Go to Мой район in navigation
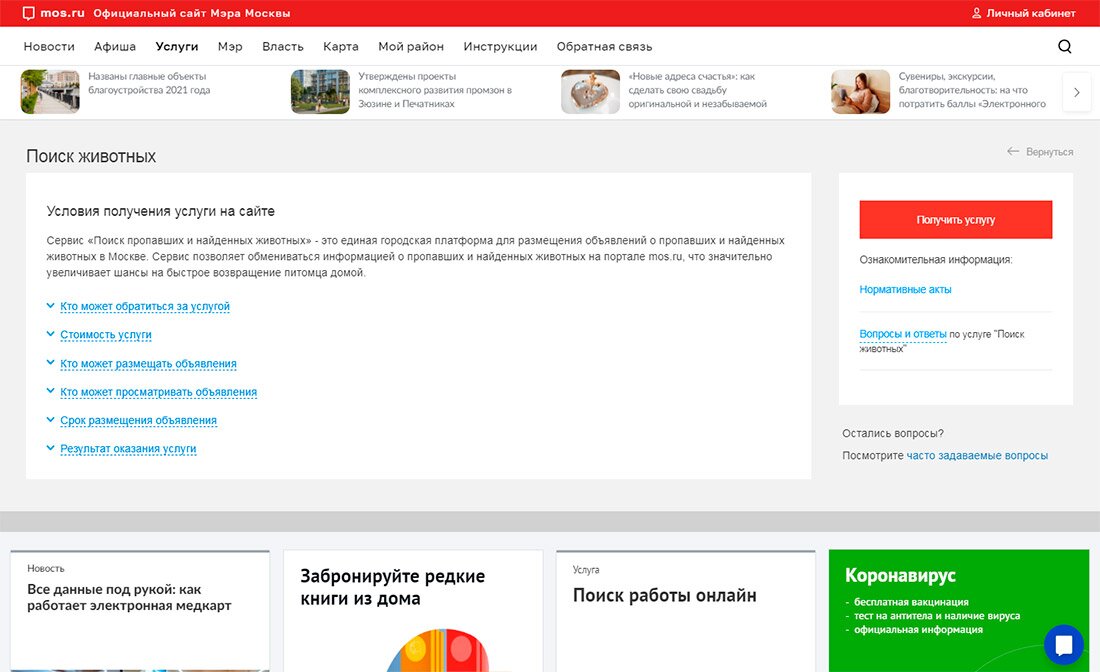The image size is (1100, 672). 411,47
